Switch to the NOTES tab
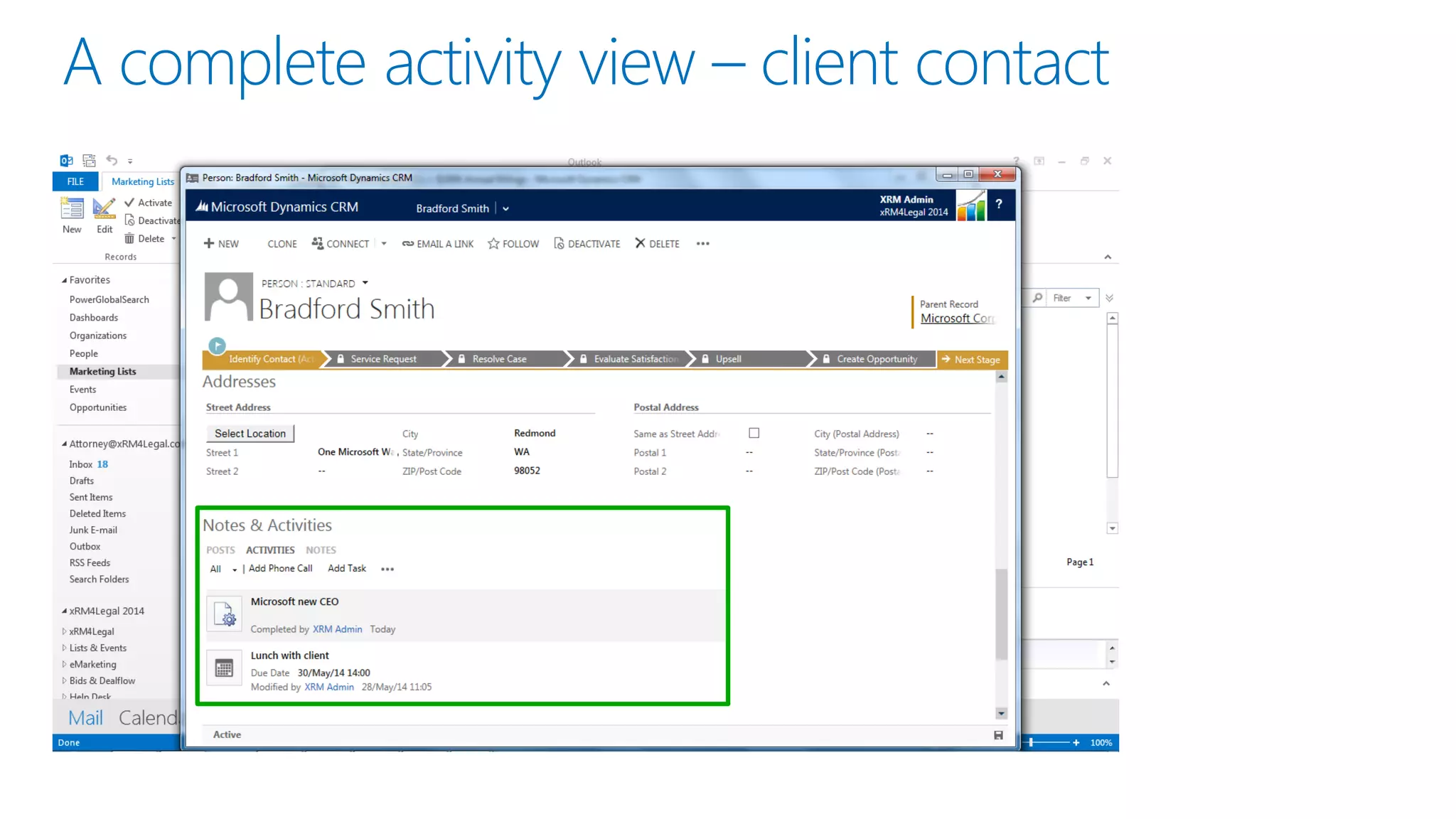The image size is (1456, 819). tap(321, 550)
